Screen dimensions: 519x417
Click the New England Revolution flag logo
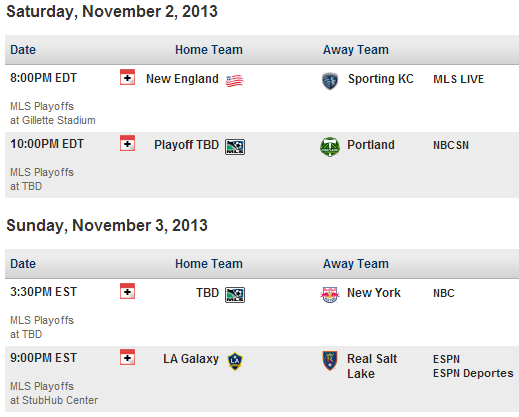(x=235, y=81)
